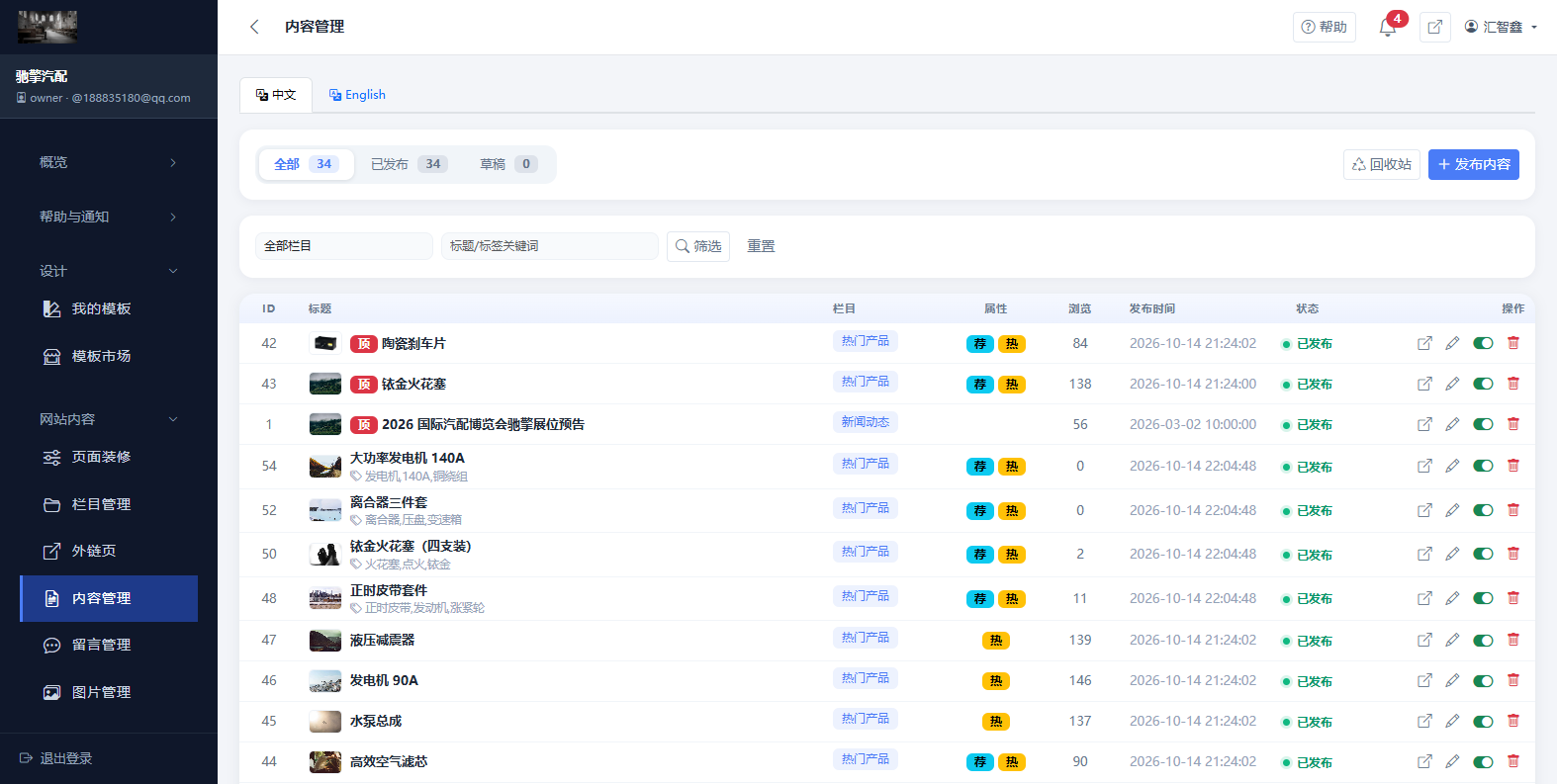Edit the 2026 国际汽配博览会 row
The height and width of the screenshot is (784, 1557).
[1452, 424]
